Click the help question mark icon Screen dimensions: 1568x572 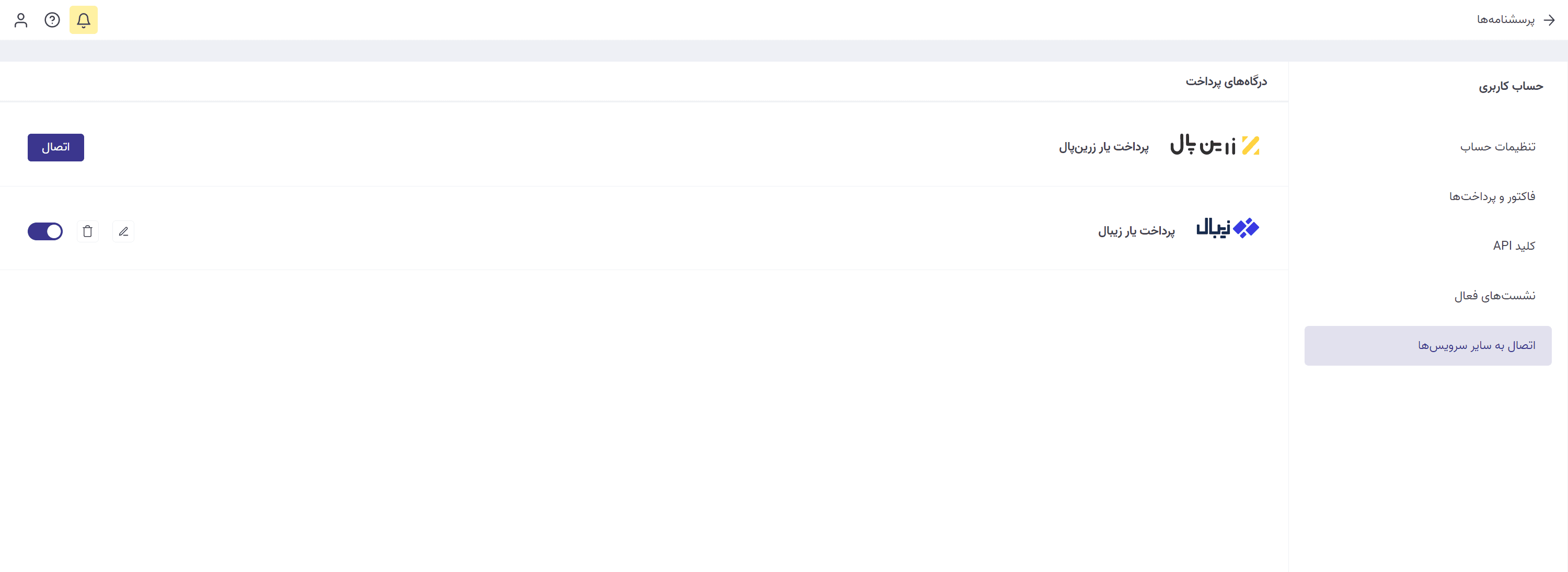point(52,20)
